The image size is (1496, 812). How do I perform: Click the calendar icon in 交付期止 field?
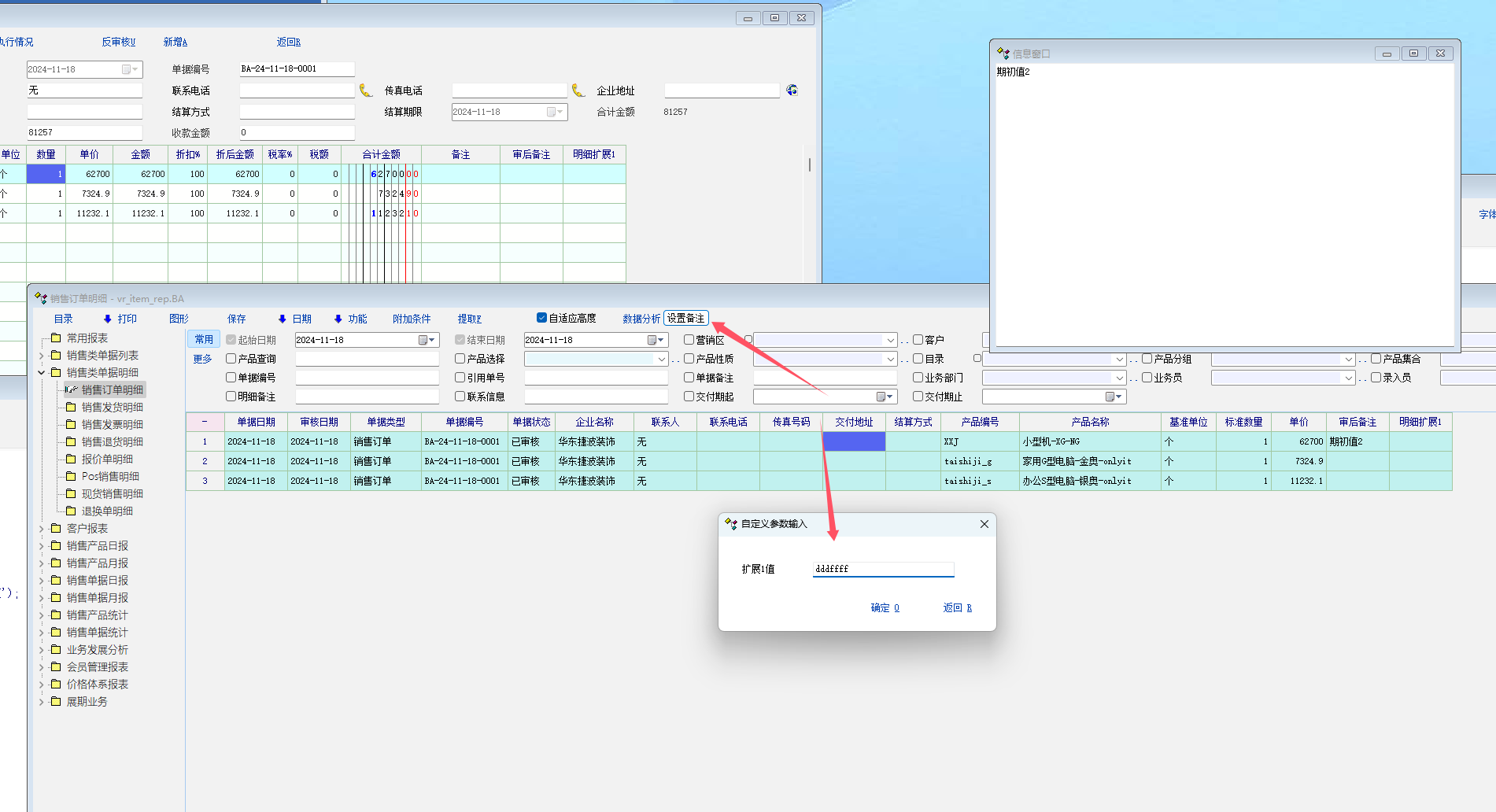click(x=1111, y=397)
